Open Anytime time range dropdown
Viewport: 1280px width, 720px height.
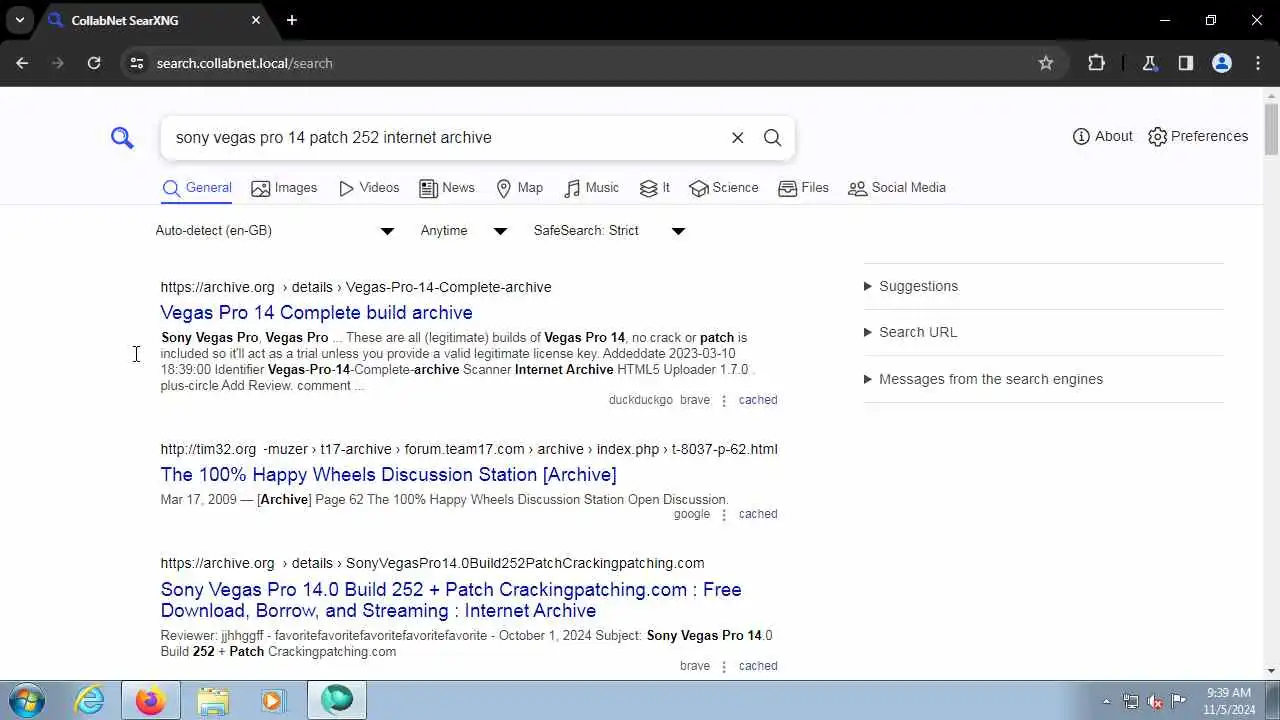(x=464, y=231)
